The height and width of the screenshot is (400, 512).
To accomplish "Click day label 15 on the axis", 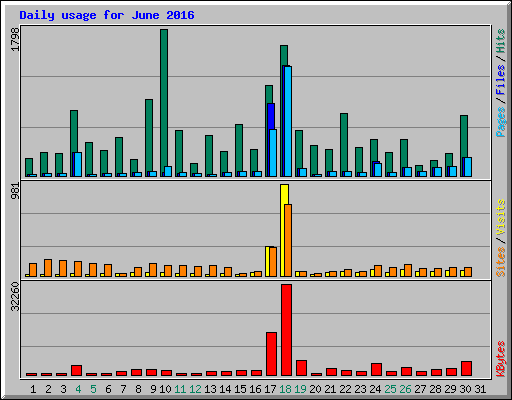I will 240,389.
